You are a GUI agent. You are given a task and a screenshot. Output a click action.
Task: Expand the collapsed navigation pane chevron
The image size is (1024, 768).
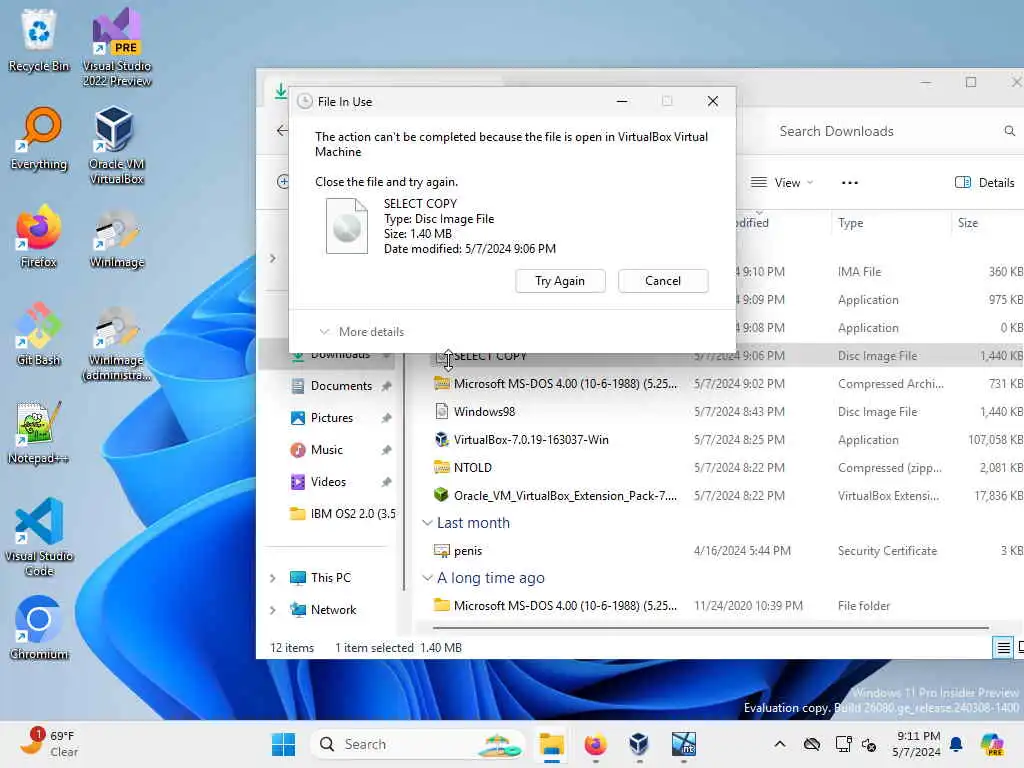(273, 259)
